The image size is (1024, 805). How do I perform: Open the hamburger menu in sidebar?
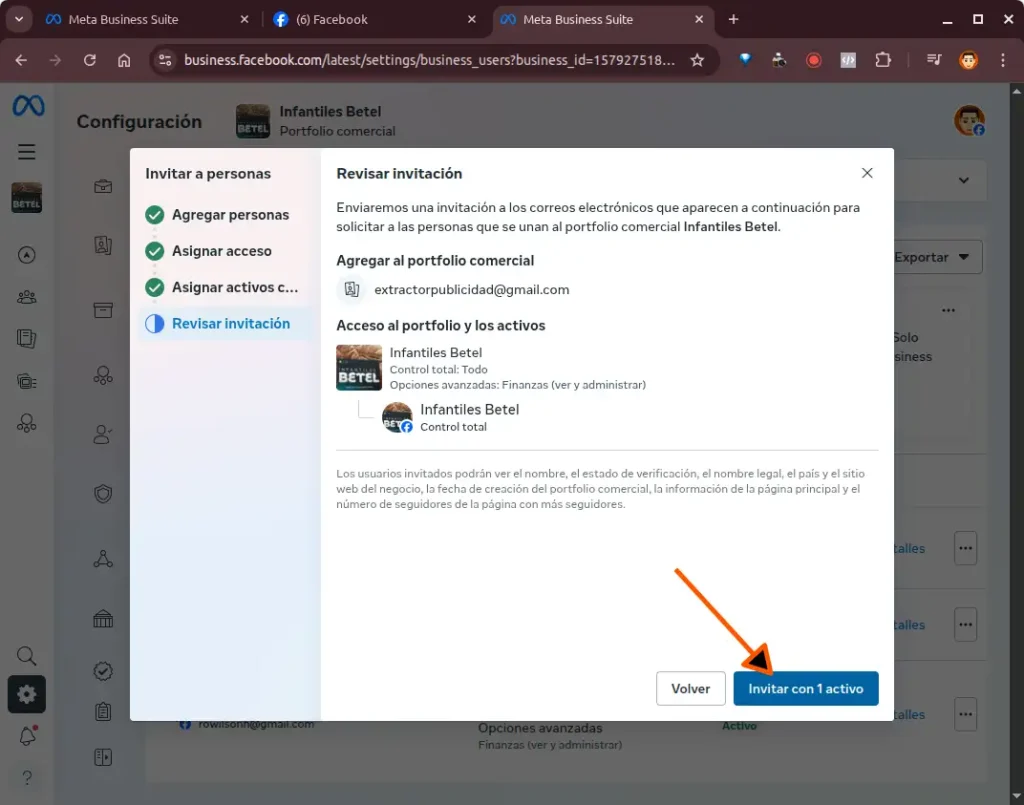pyautogui.click(x=27, y=152)
